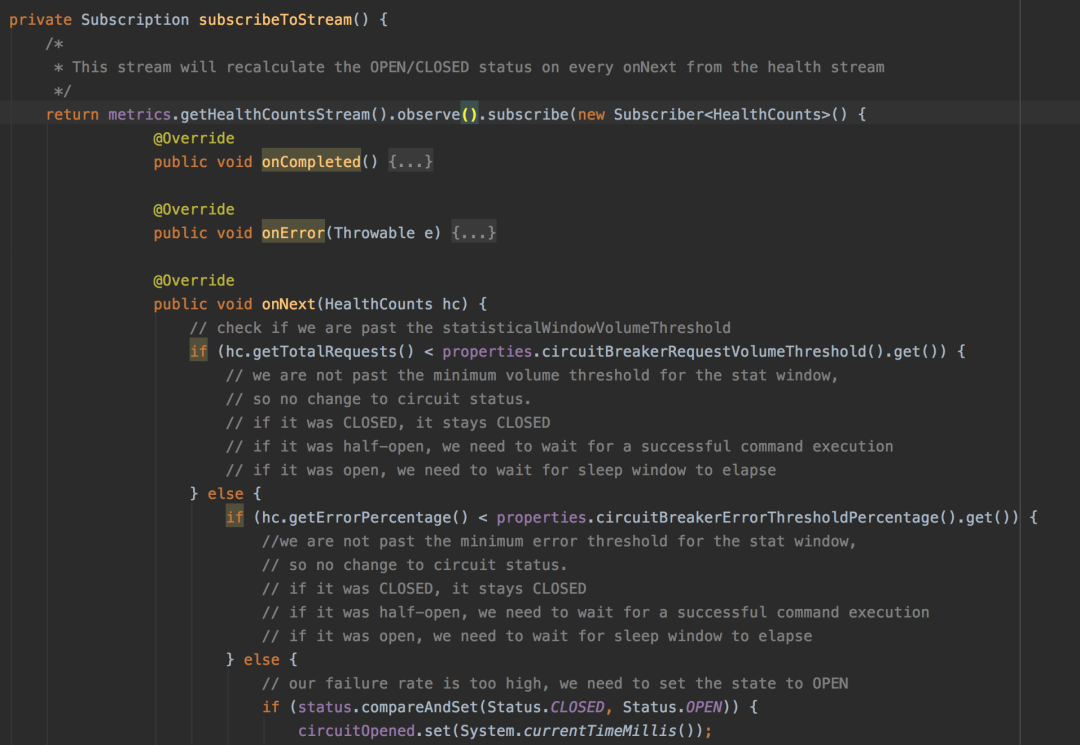Click circuitBreakerRequestVolumeThreshold call
This screenshot has height=745, width=1080.
(x=703, y=351)
